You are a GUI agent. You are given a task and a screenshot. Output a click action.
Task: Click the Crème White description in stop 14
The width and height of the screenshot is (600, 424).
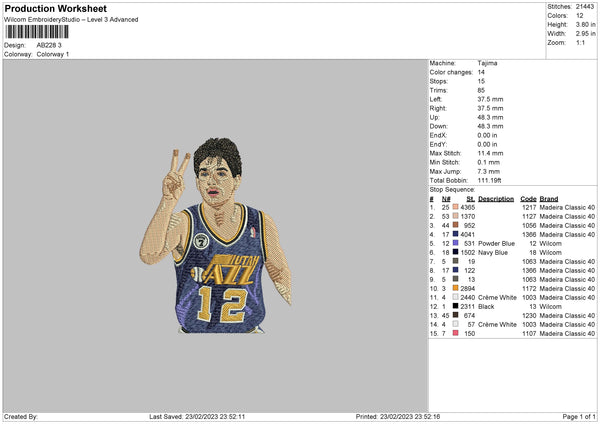tap(497, 325)
